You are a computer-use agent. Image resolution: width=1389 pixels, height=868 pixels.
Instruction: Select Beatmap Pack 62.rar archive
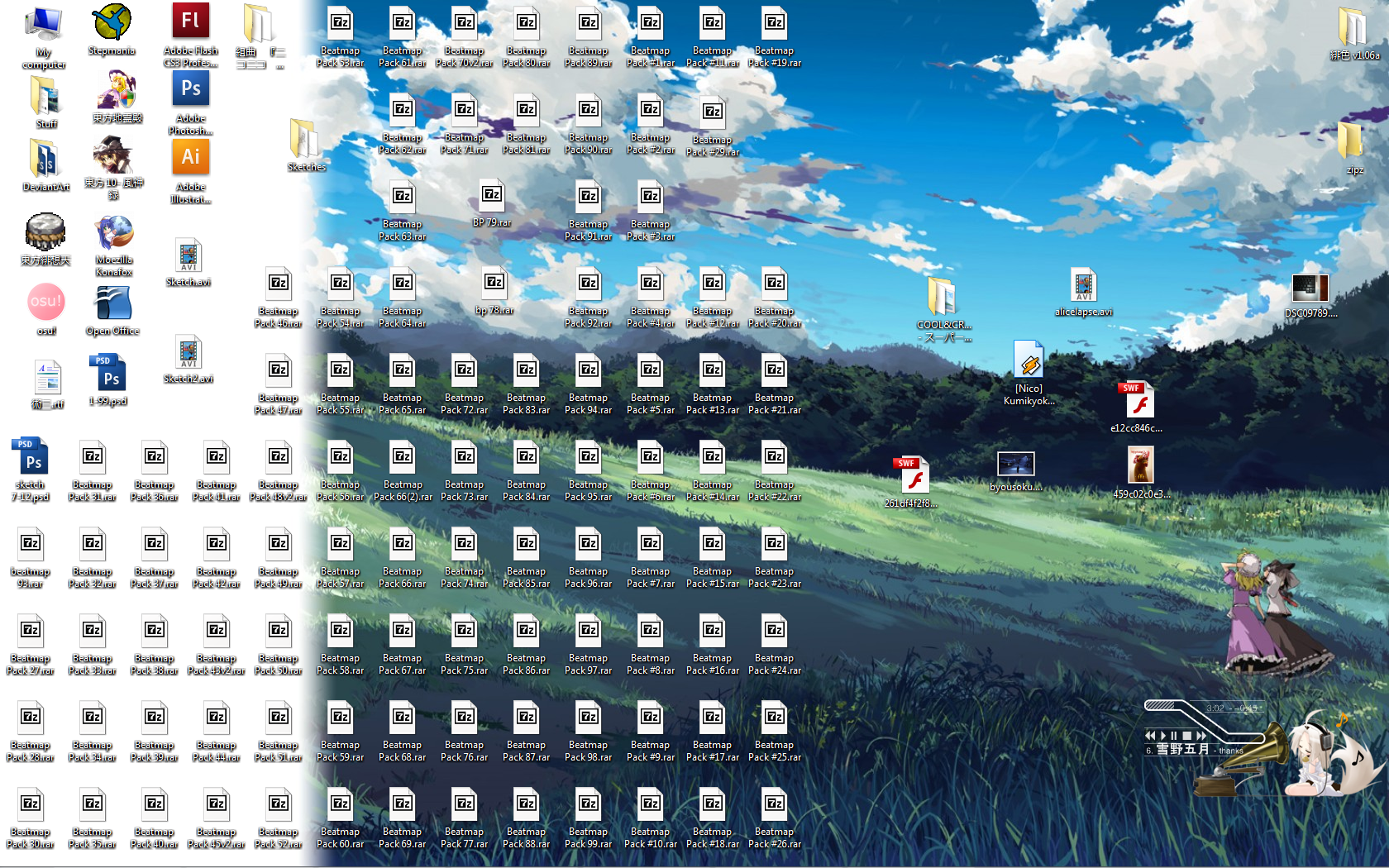403,124
